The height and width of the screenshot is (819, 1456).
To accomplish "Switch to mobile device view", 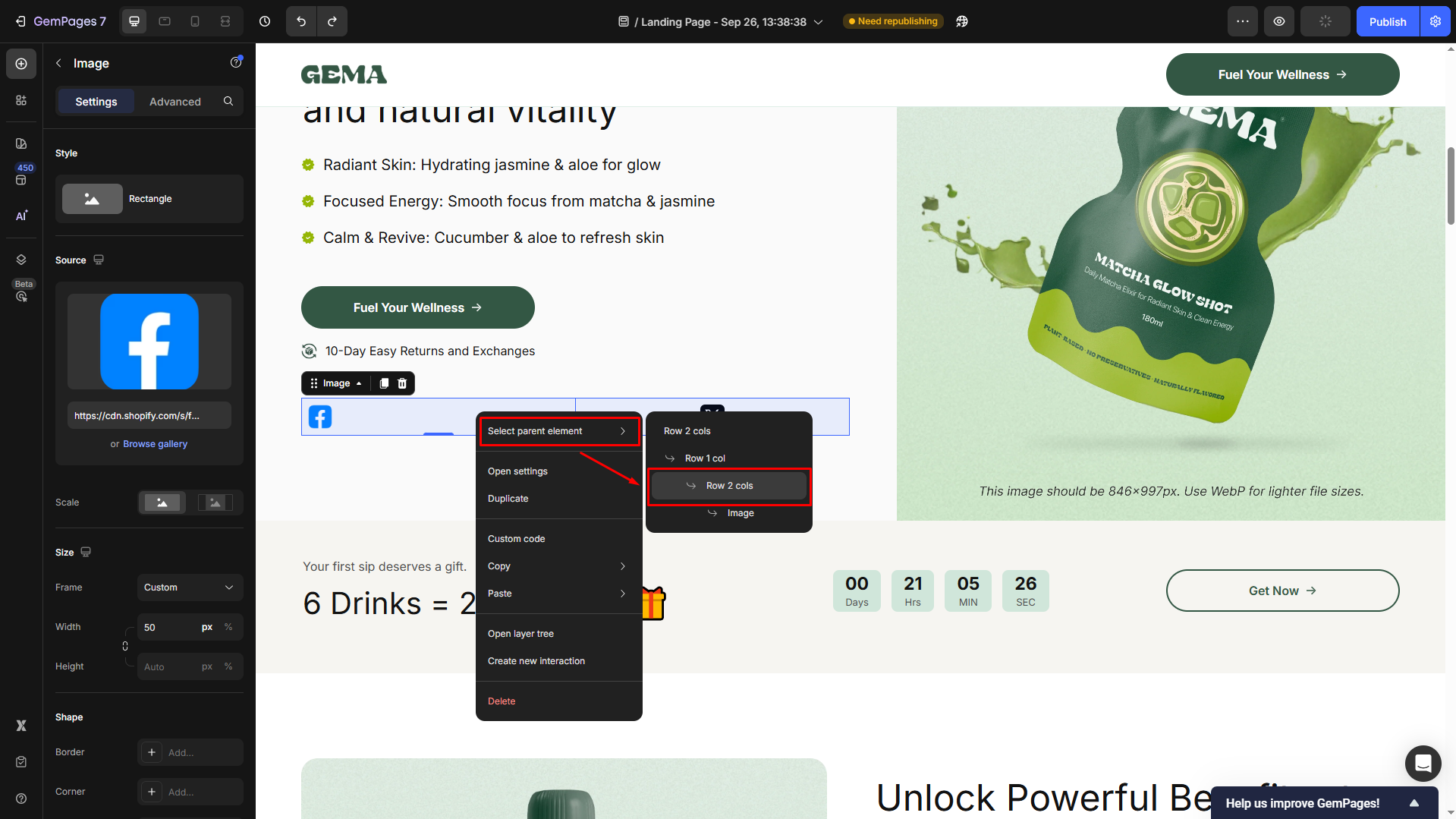I will [195, 21].
